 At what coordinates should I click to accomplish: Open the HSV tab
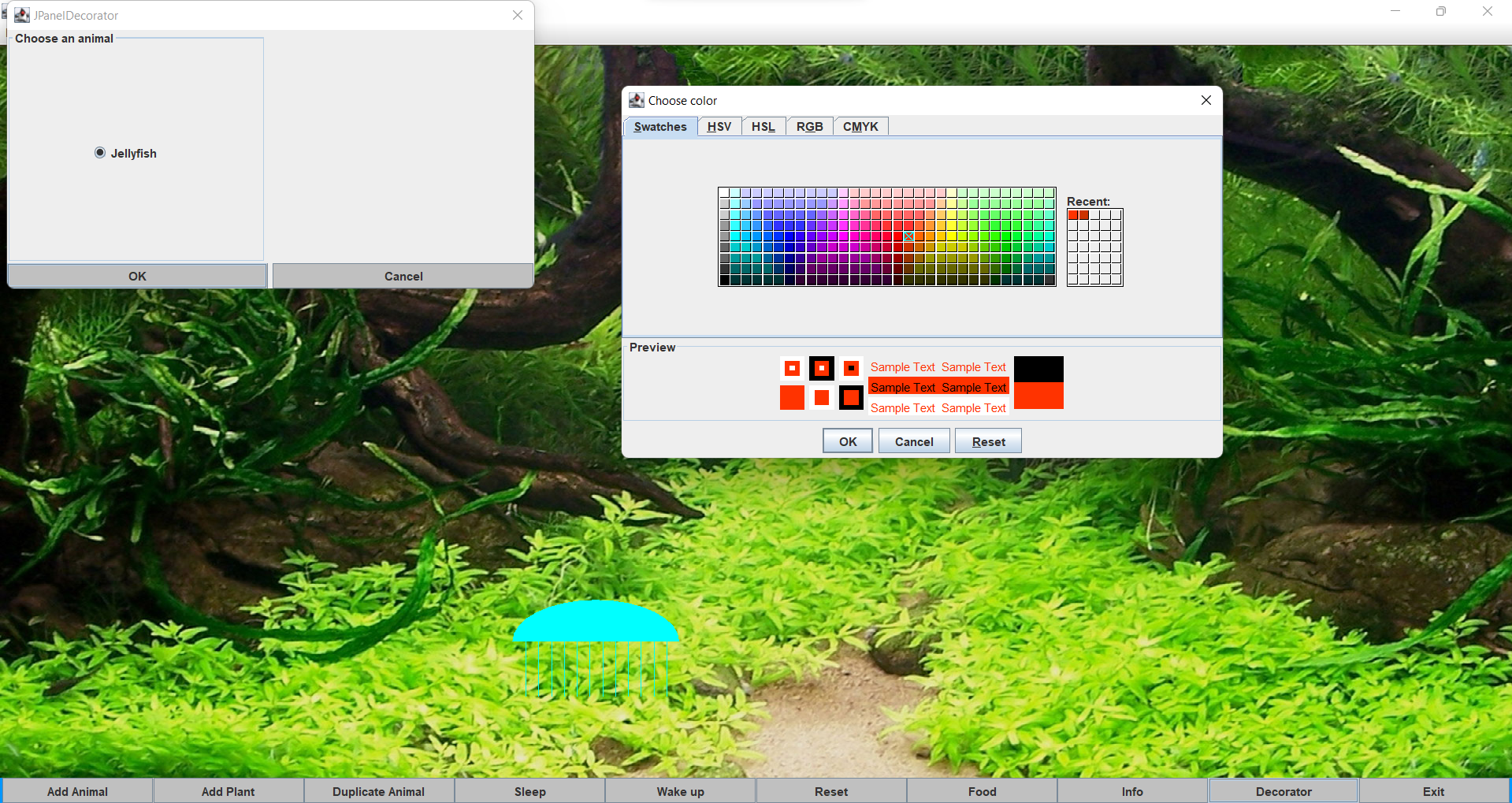[719, 127]
